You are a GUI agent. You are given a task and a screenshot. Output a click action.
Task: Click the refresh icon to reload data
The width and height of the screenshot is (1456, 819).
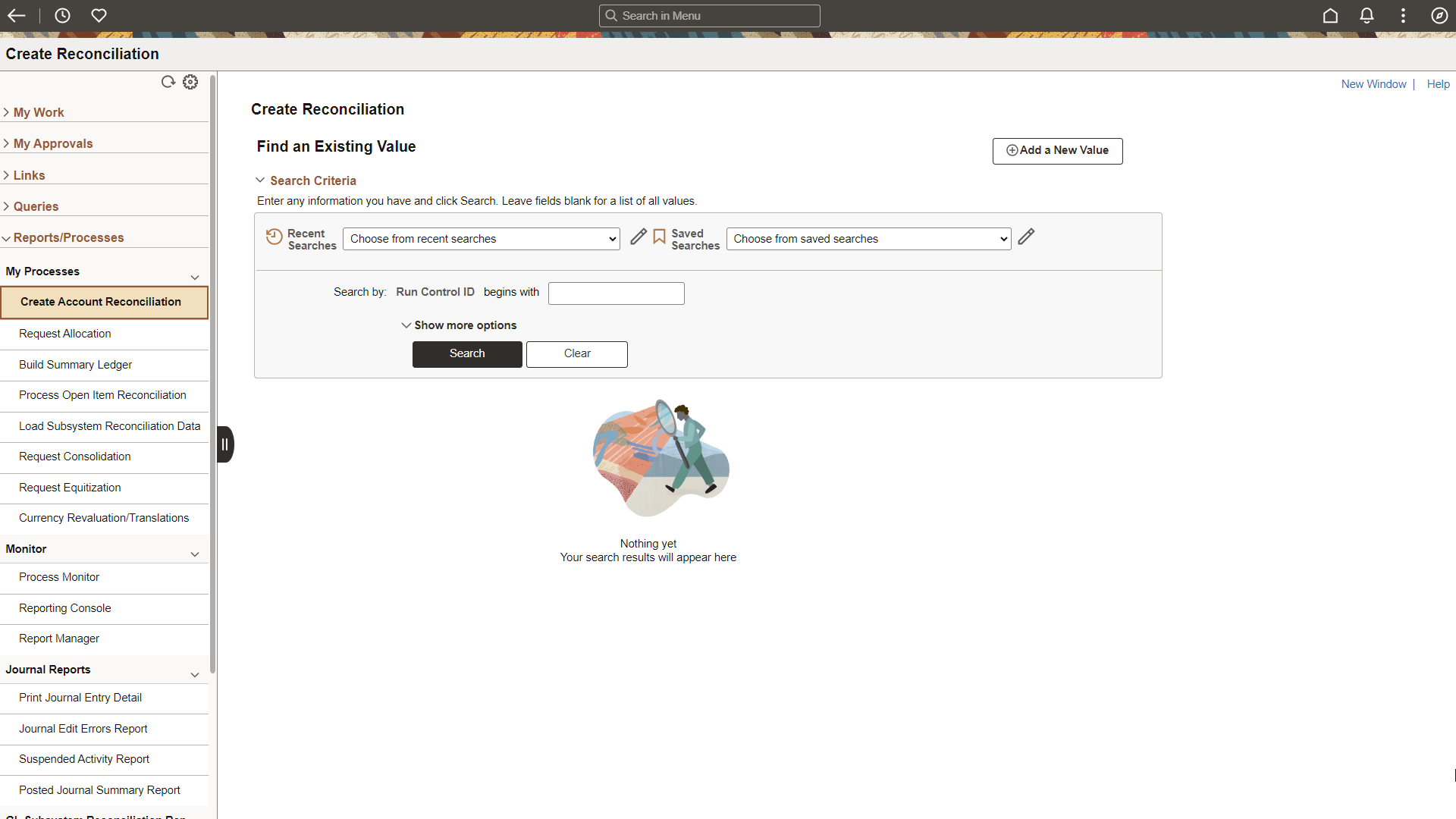click(x=168, y=81)
